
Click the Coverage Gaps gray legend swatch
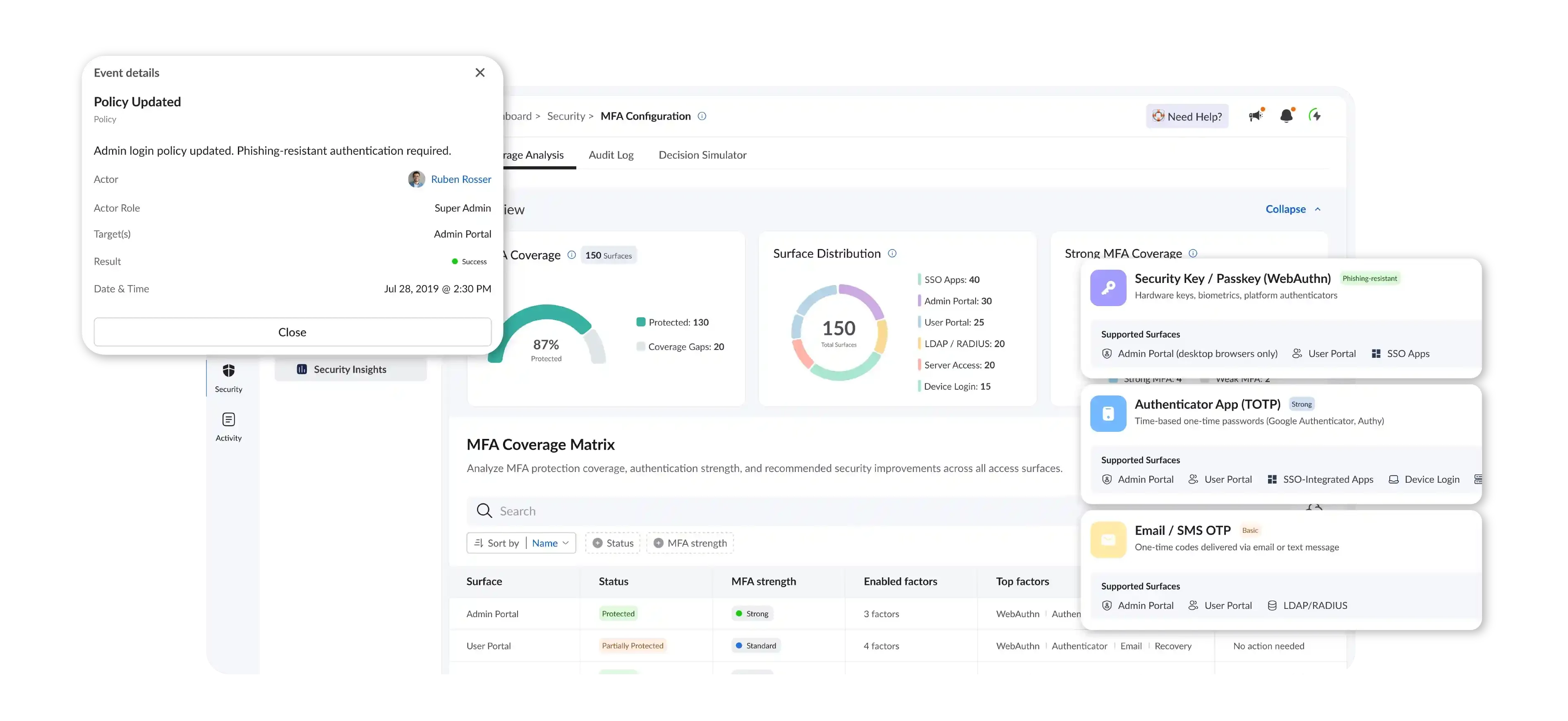pos(640,346)
